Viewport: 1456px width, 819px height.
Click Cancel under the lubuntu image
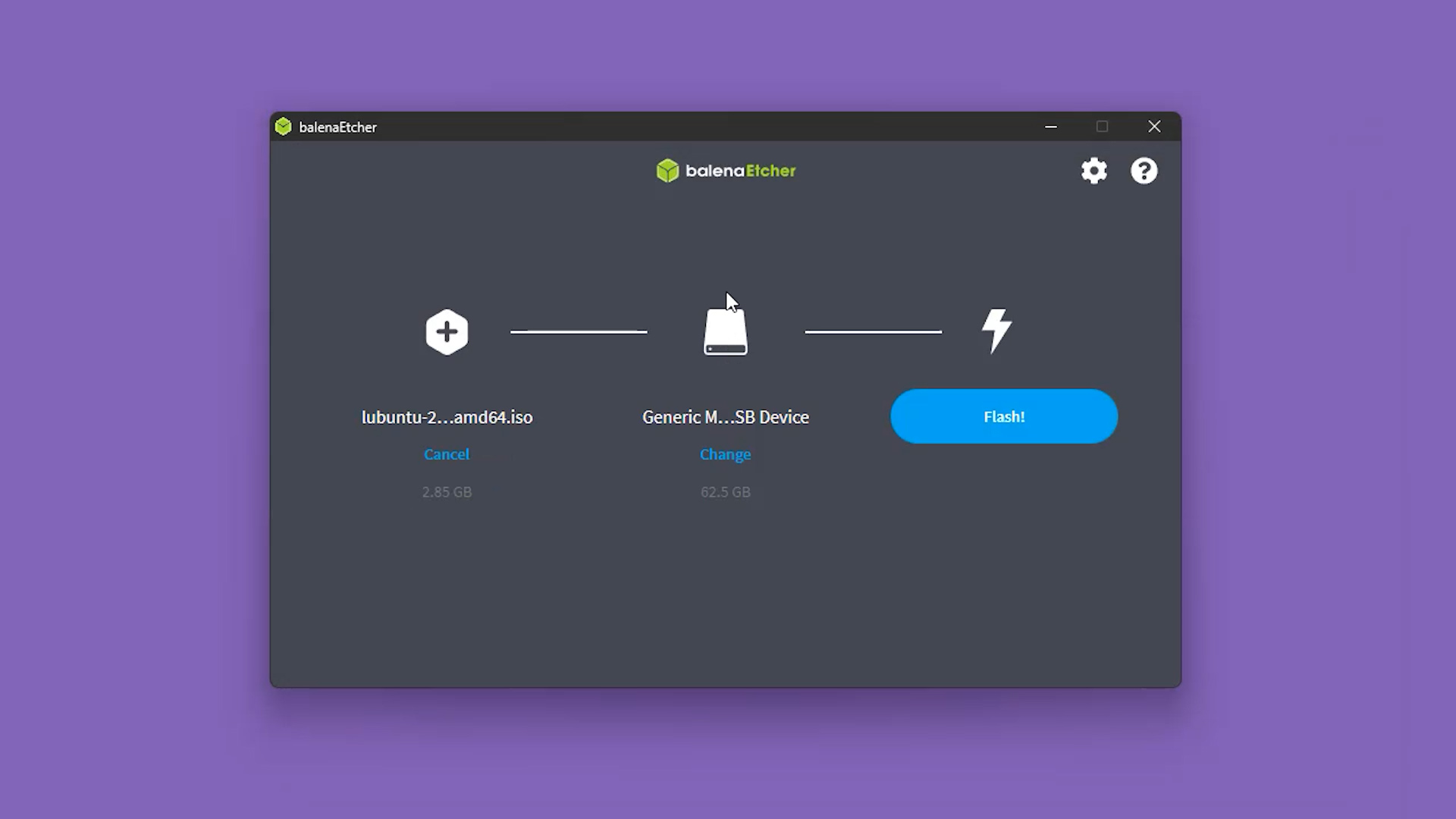pos(447,454)
